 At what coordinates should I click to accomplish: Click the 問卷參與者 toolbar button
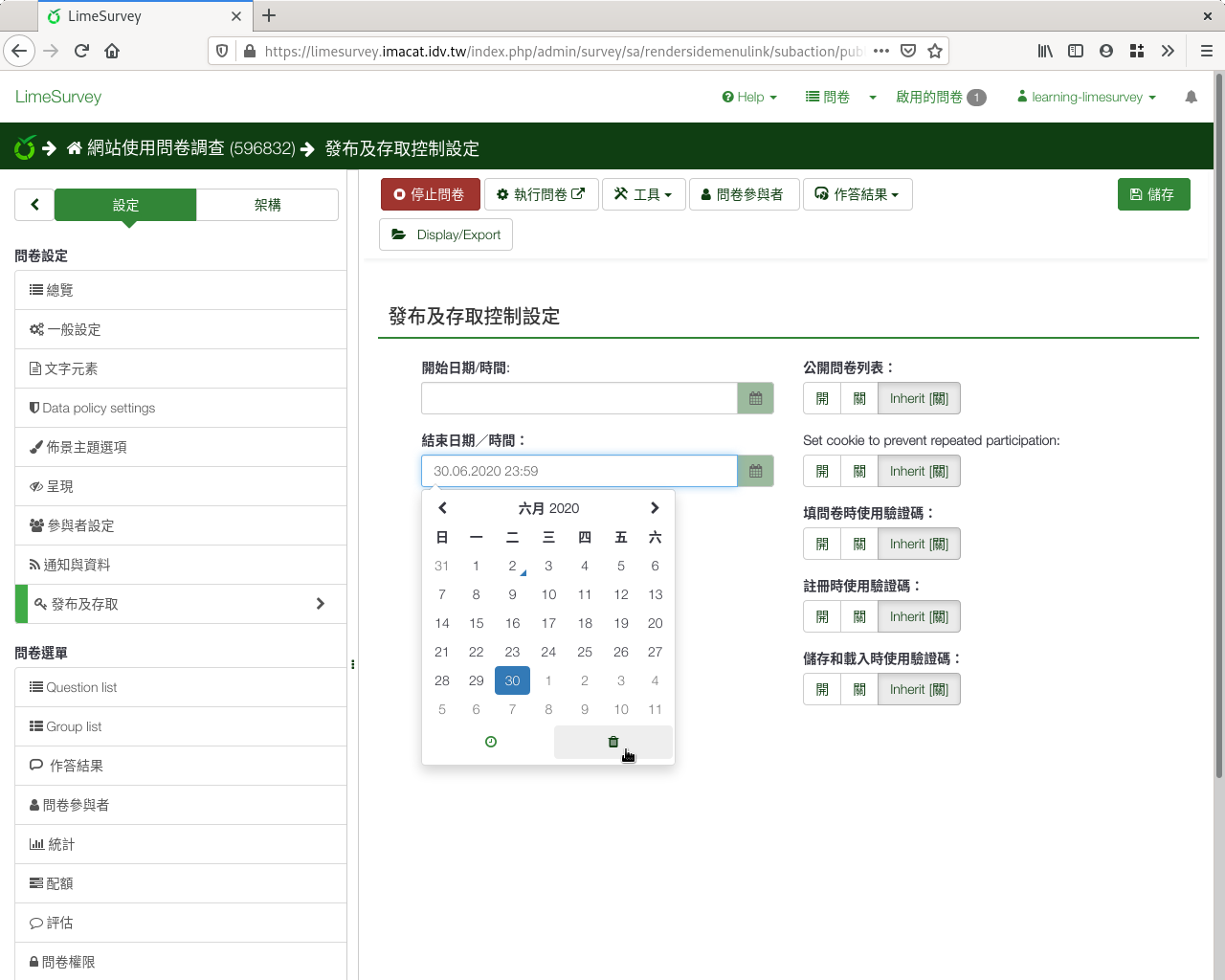click(x=744, y=194)
